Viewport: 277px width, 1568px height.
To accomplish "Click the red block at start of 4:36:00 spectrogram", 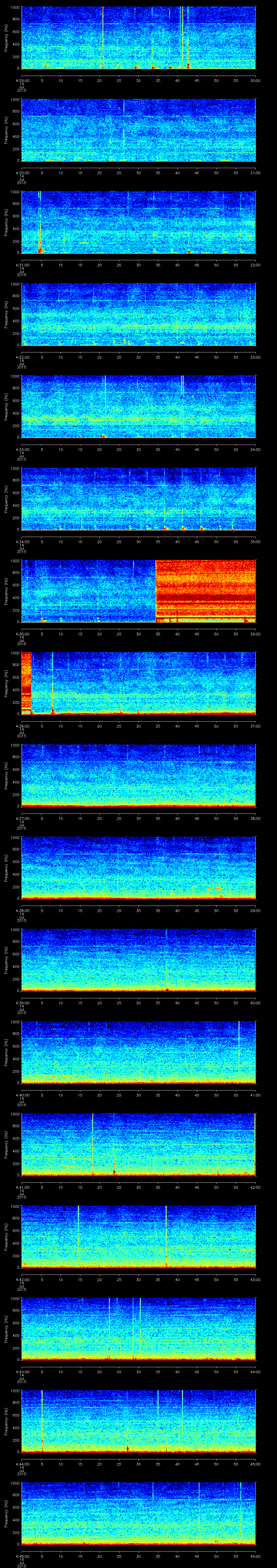I will pyautogui.click(x=26, y=682).
